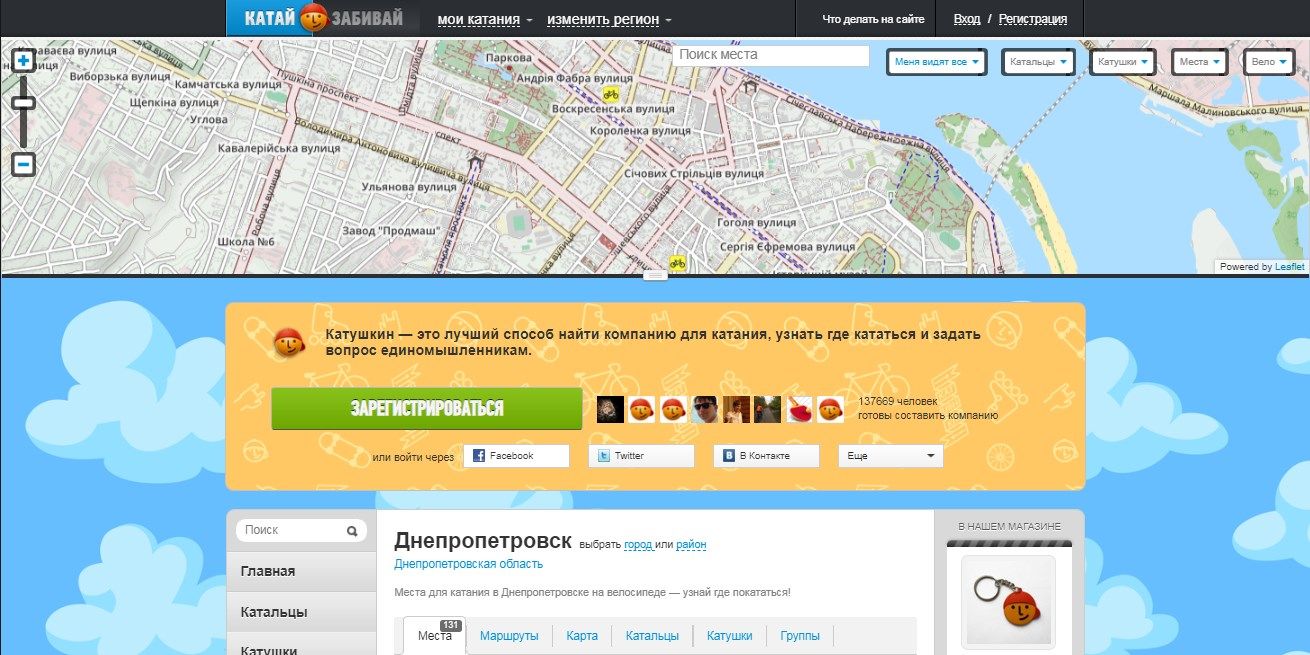Screen dimensions: 1310x655
Task: Expand the Вело filter dropdown
Action: click(x=1267, y=61)
